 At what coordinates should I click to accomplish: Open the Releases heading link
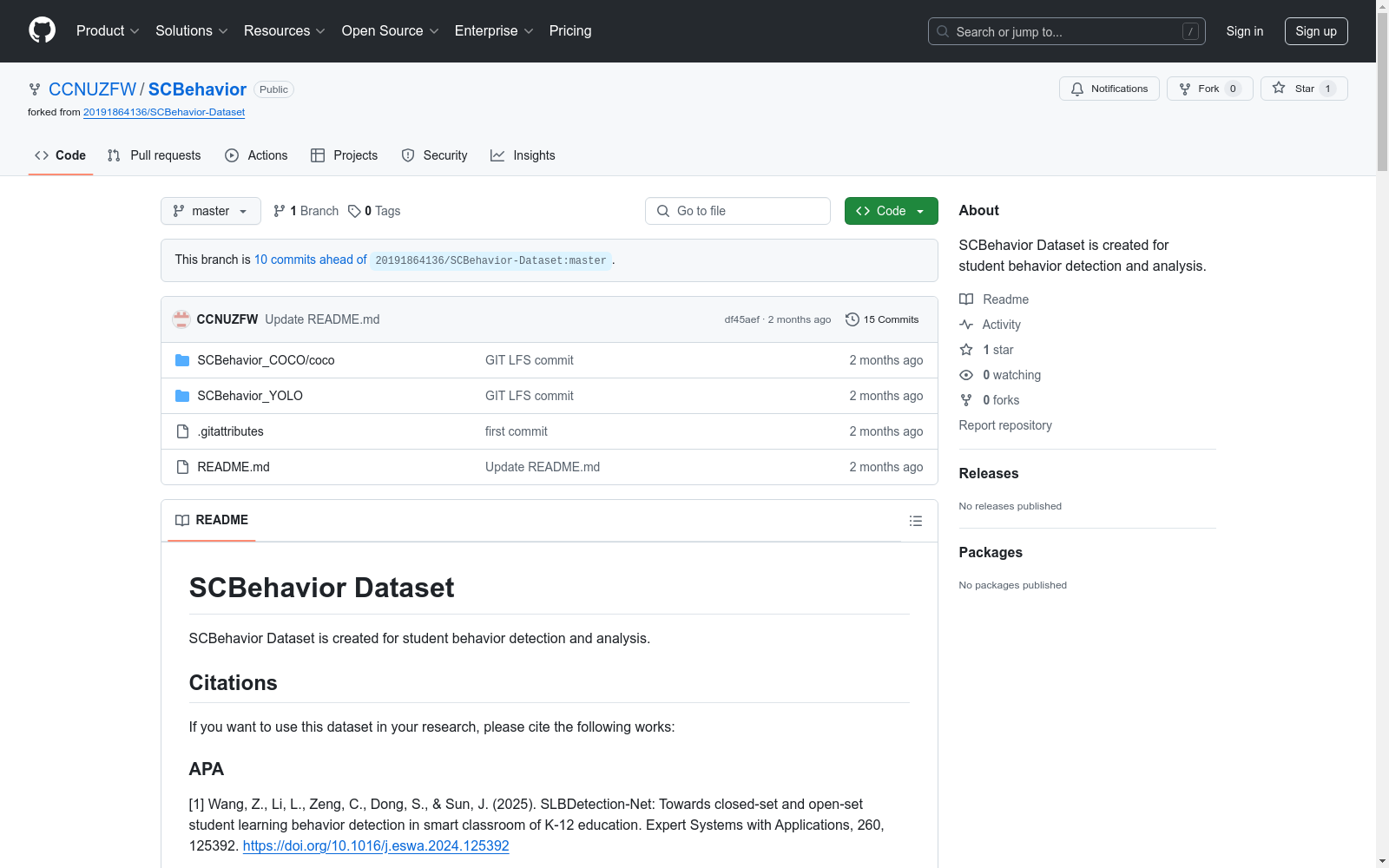point(989,473)
